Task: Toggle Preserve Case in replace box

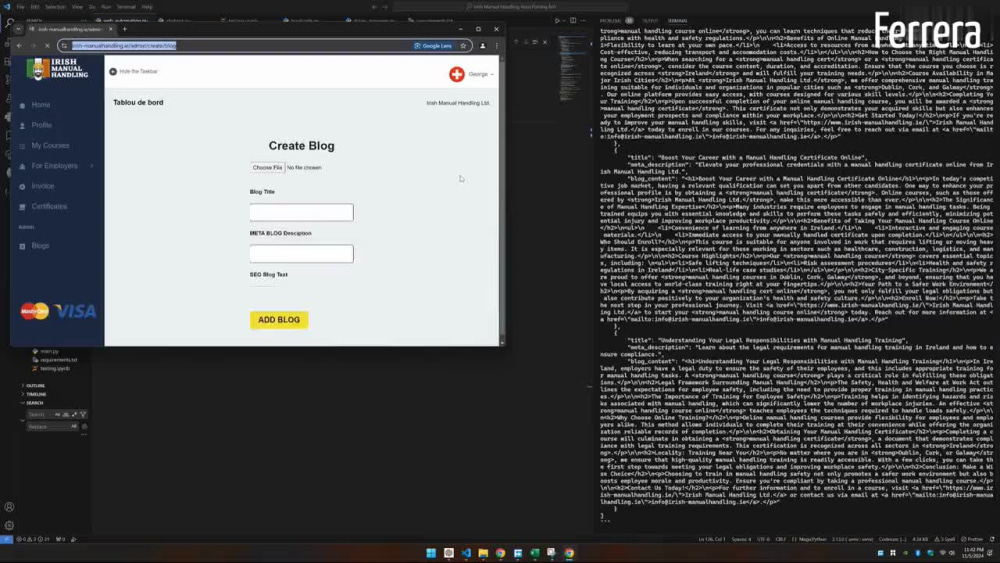Action: (x=74, y=427)
